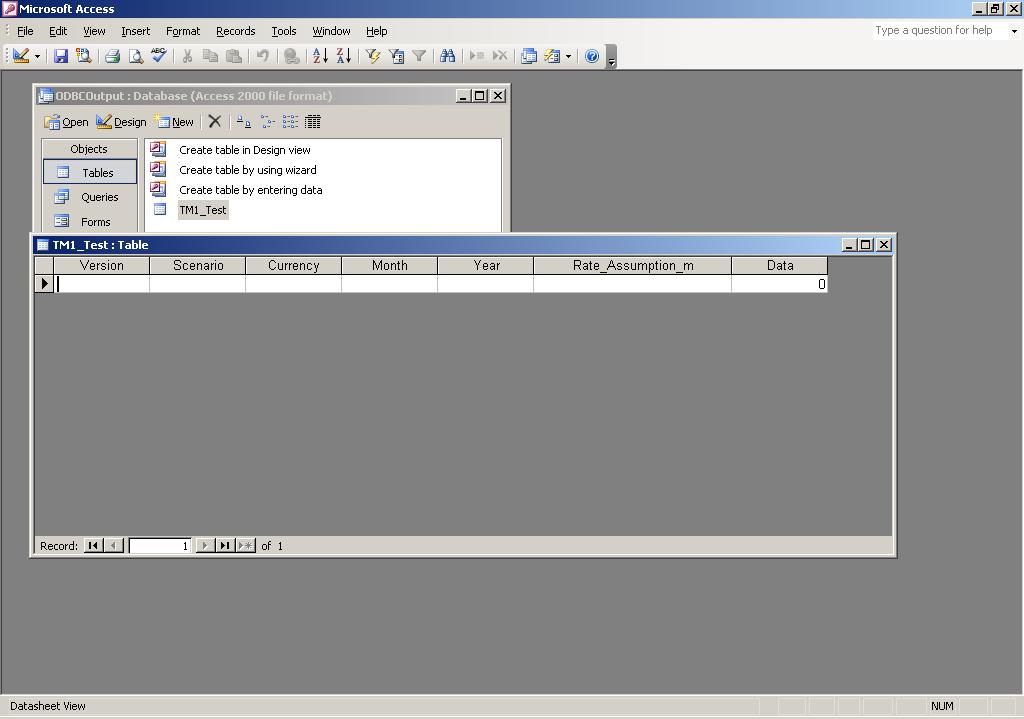Click the Find binoculars icon
The image size is (1024, 719).
point(447,56)
